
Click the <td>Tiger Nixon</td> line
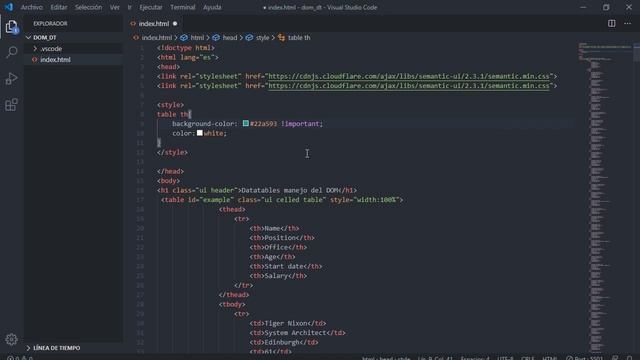[288, 323]
